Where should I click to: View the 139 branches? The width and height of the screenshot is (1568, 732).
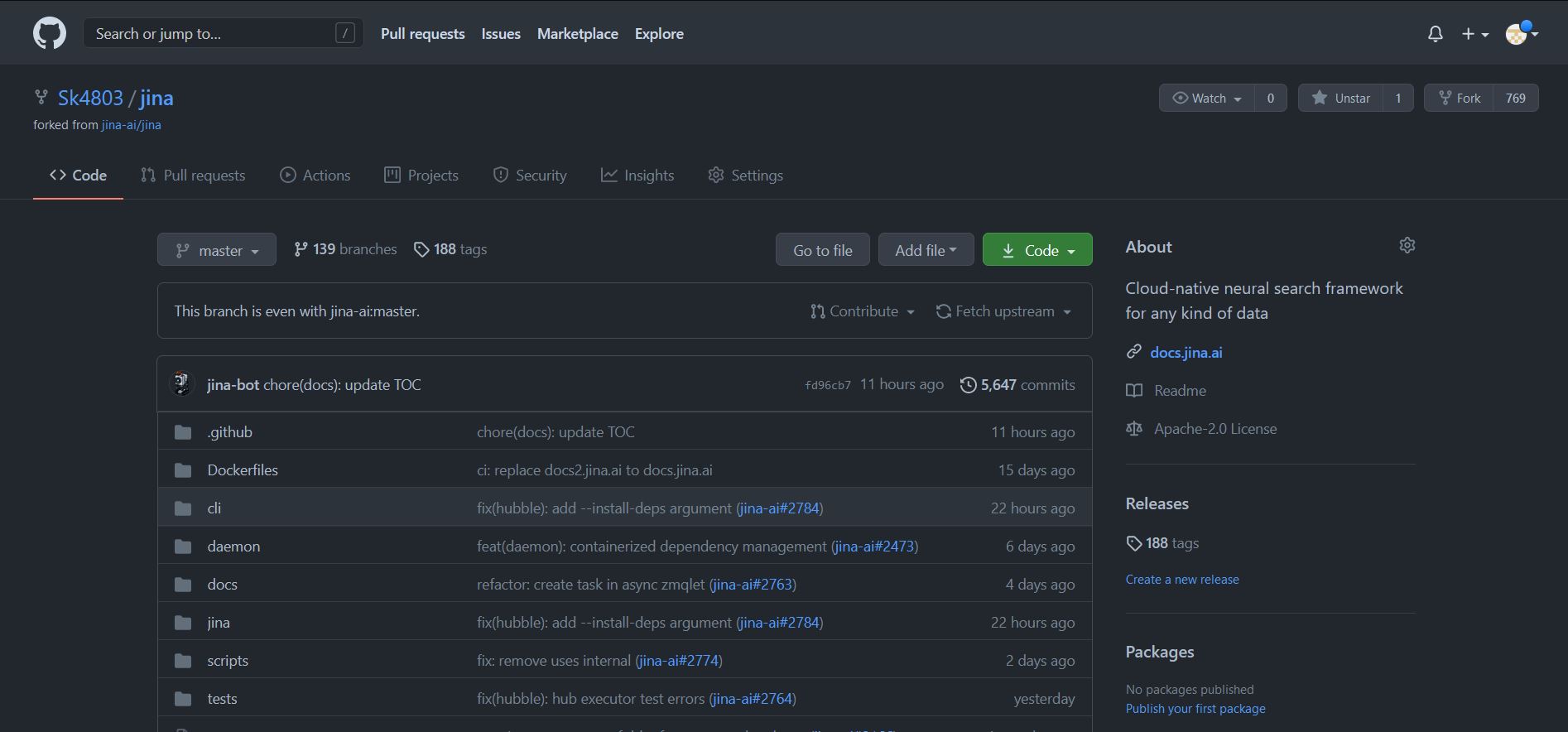click(345, 249)
